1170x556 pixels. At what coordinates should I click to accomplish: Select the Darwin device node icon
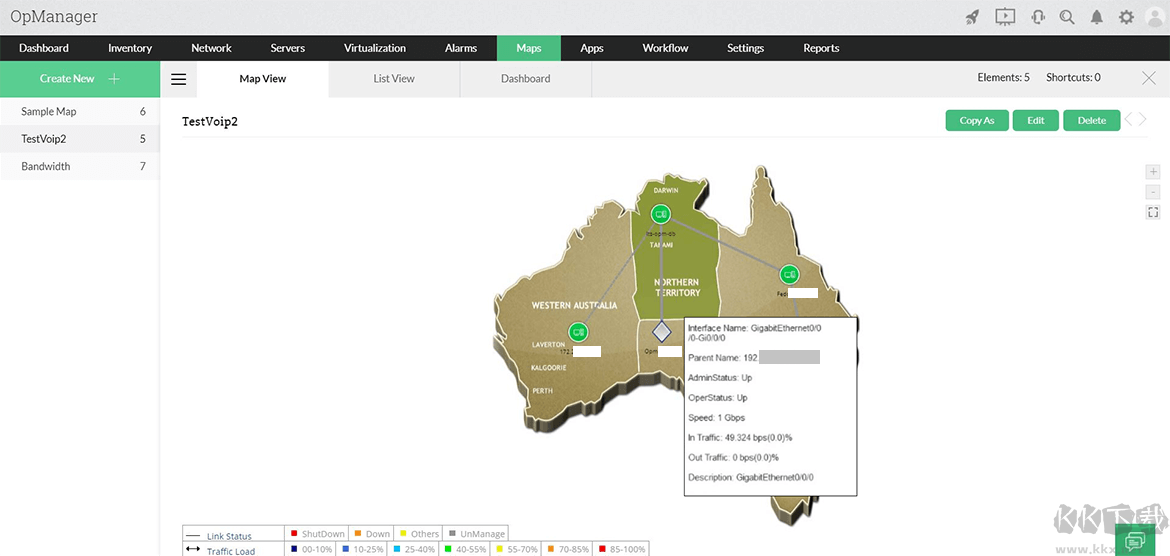[660, 214]
